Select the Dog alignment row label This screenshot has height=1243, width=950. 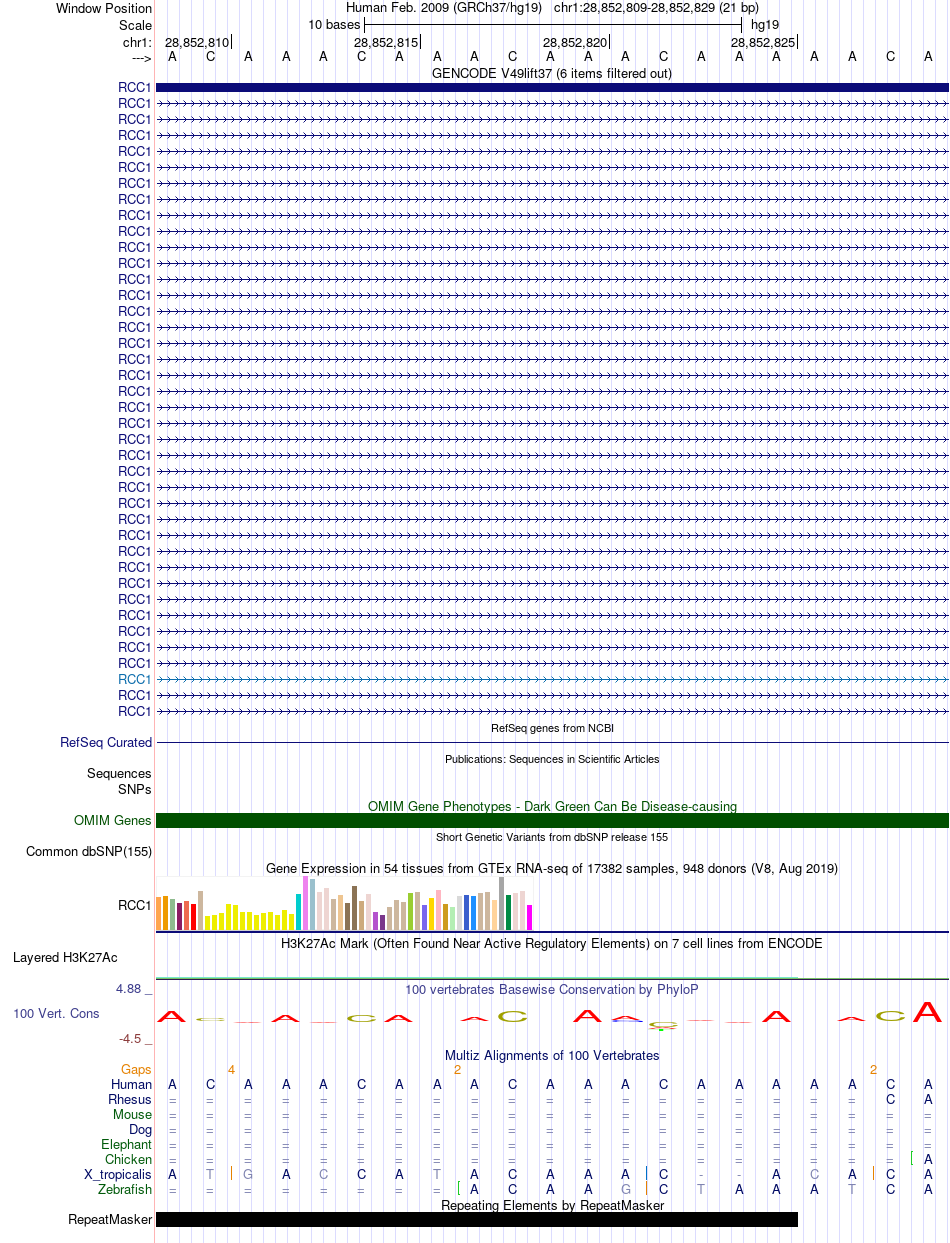click(x=141, y=1130)
